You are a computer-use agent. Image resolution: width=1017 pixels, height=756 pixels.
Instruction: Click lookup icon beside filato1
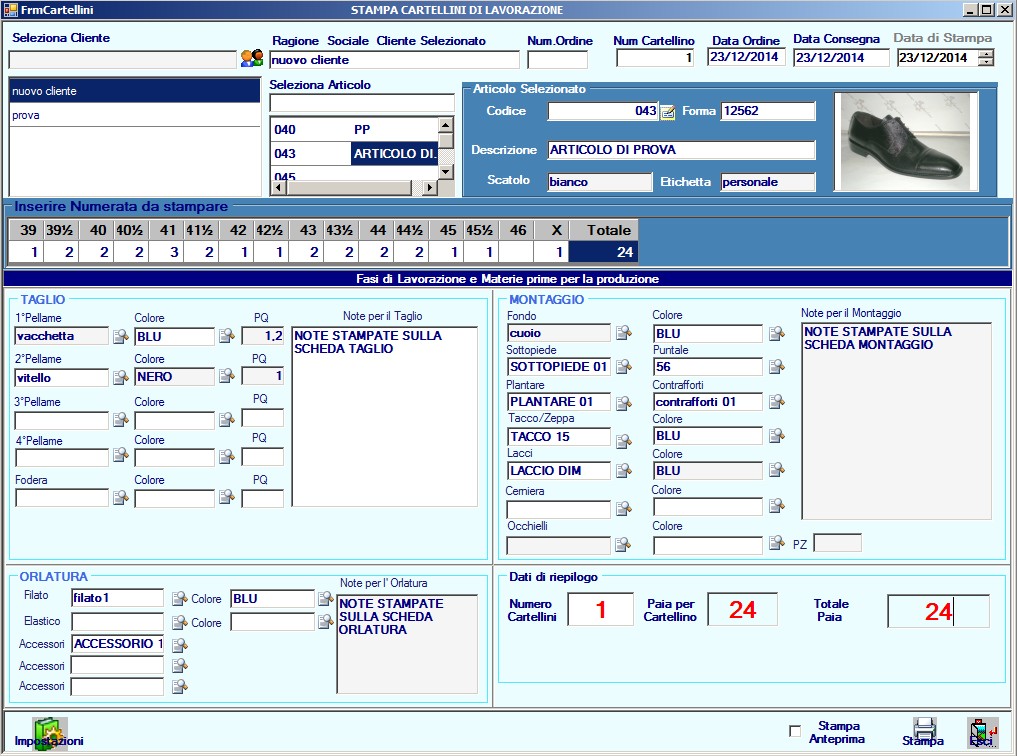click(180, 598)
